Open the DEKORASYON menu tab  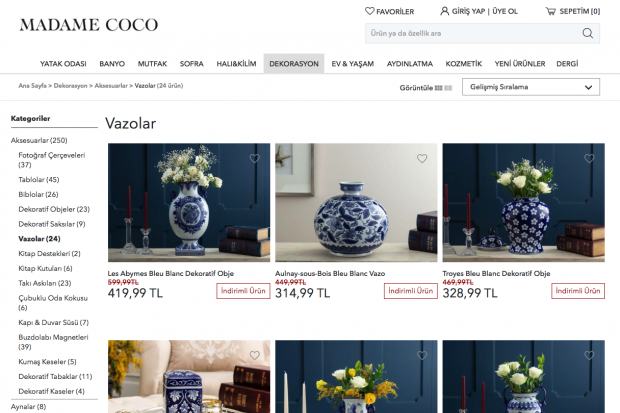coord(294,64)
